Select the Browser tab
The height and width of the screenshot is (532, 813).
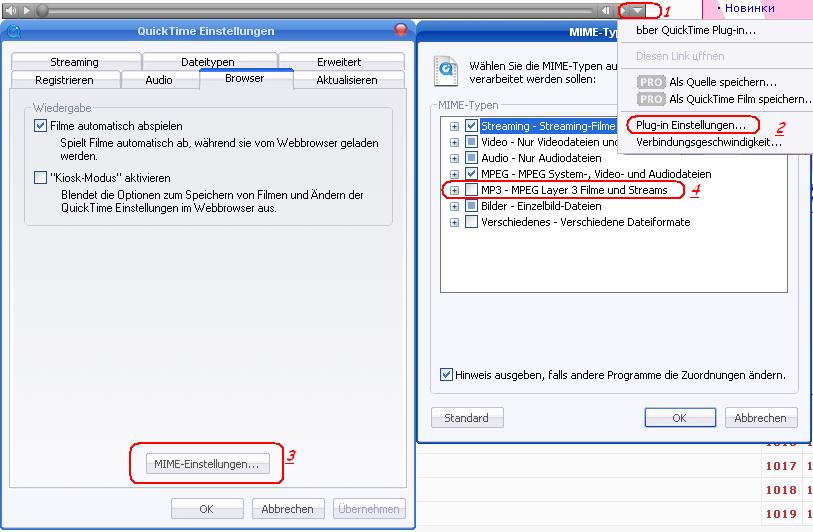point(245,78)
